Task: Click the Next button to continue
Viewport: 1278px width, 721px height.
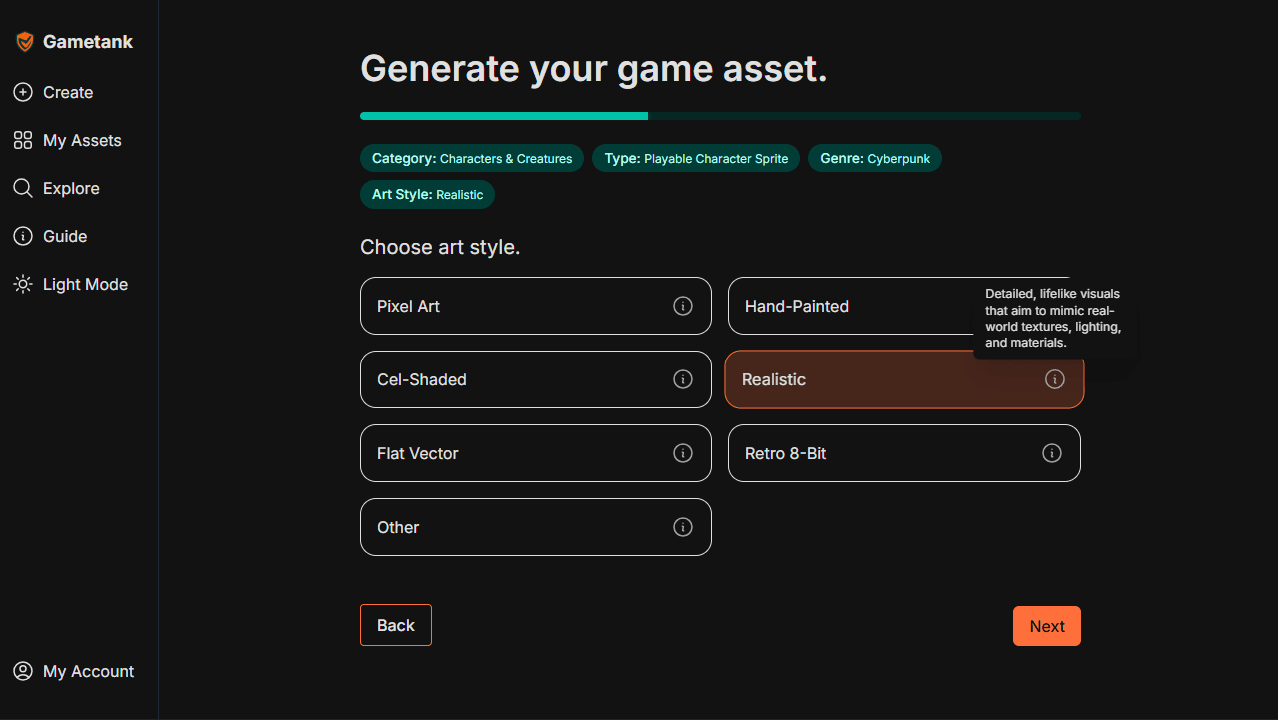Action: click(x=1046, y=625)
